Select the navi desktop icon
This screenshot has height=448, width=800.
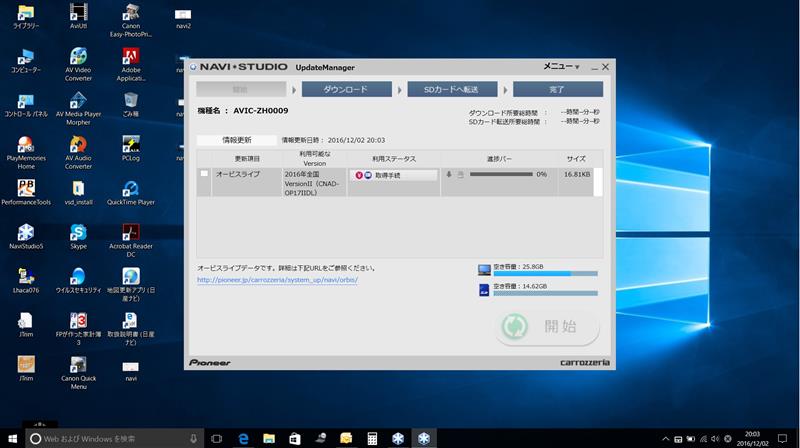[131, 370]
